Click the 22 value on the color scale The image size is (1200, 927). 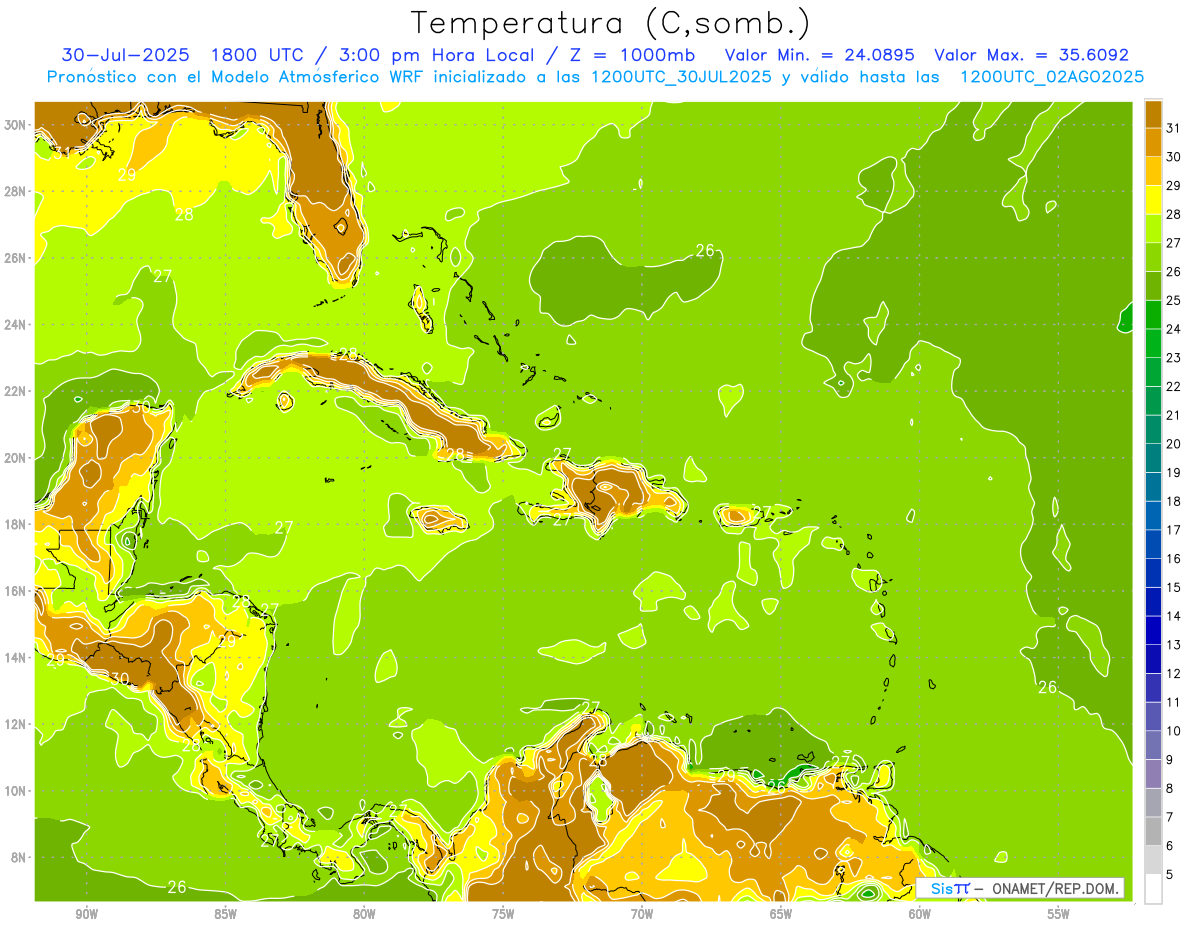point(1174,386)
